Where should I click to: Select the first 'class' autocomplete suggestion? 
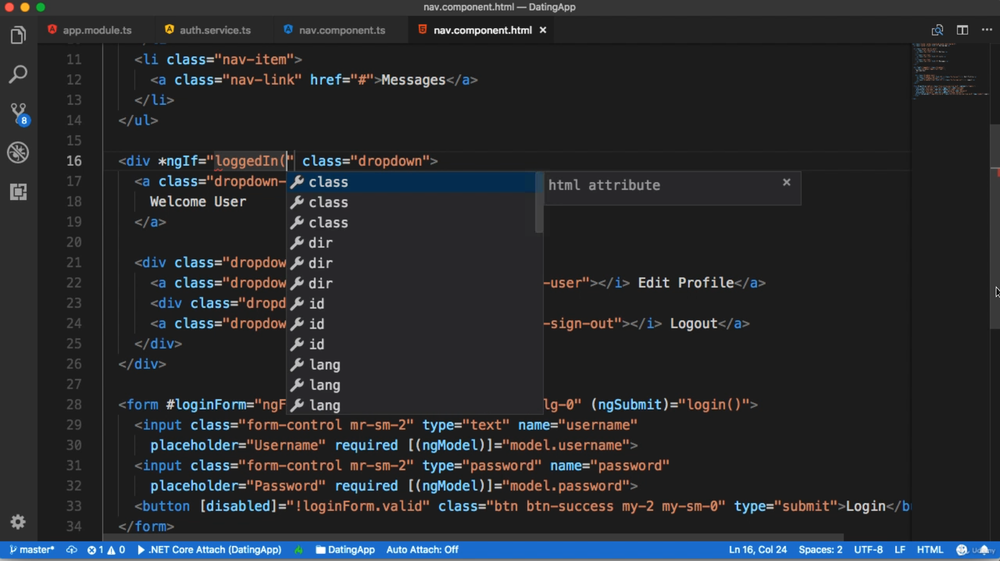[x=328, y=182]
